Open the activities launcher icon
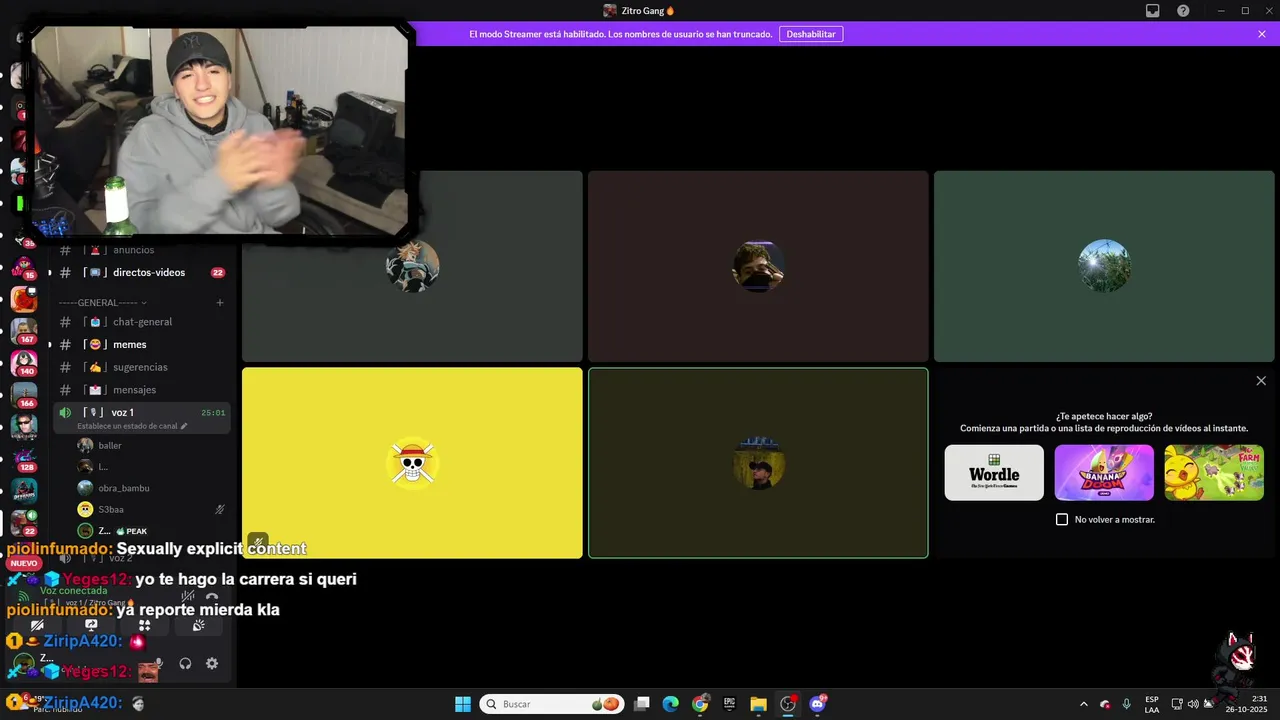1280x720 pixels. [x=145, y=626]
